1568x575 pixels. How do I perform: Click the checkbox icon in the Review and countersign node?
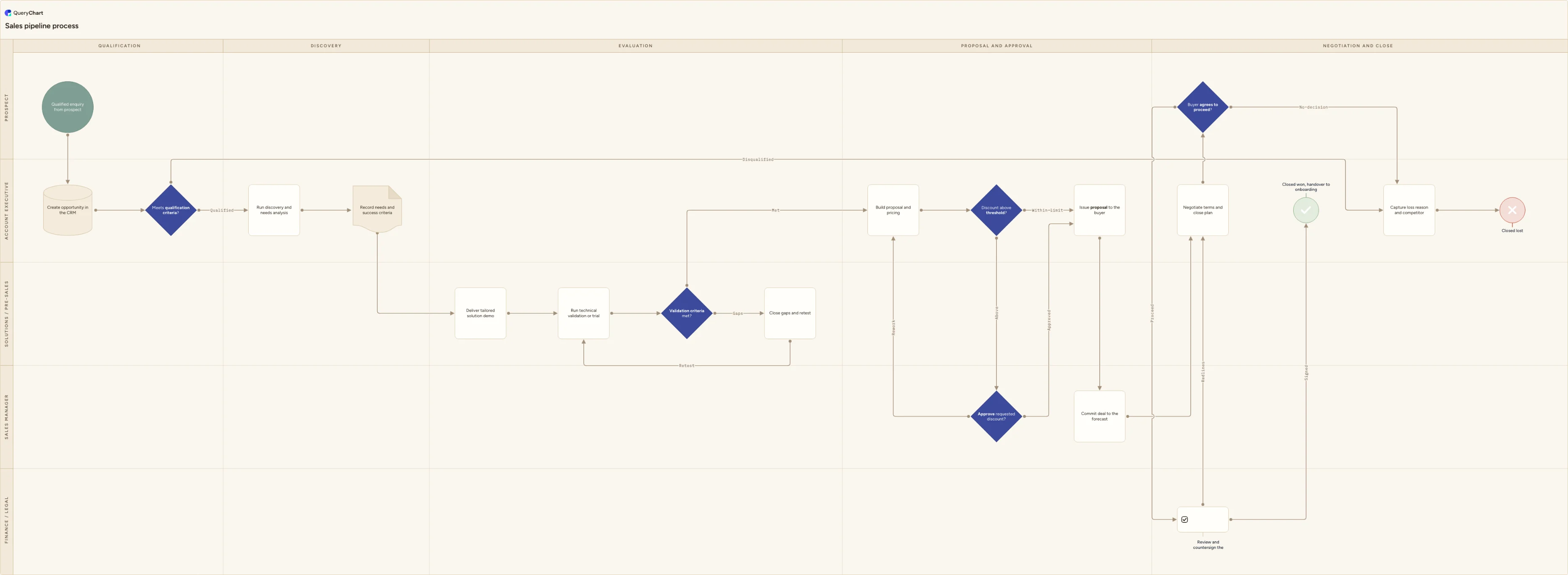tap(1184, 520)
